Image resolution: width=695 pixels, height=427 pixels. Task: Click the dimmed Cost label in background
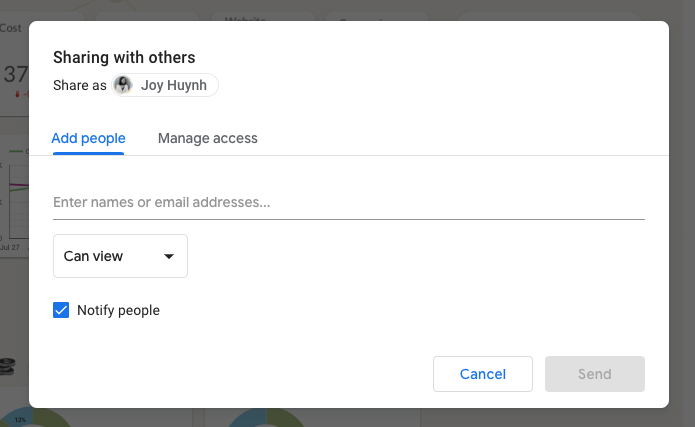tap(11, 27)
